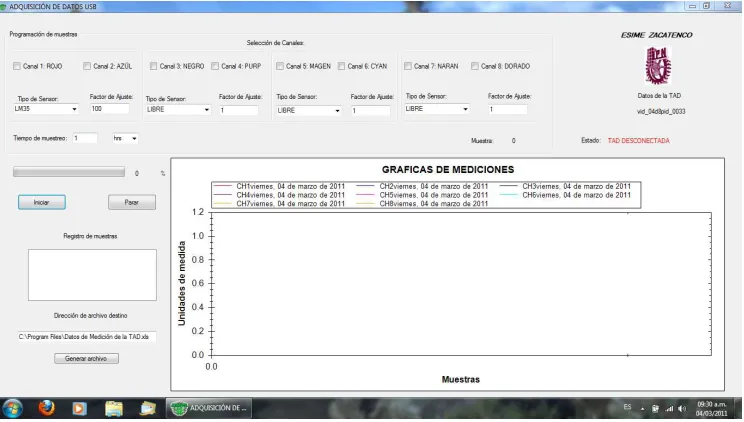Edit the destination file path field
This screenshot has height=422, width=744.
pos(86,337)
